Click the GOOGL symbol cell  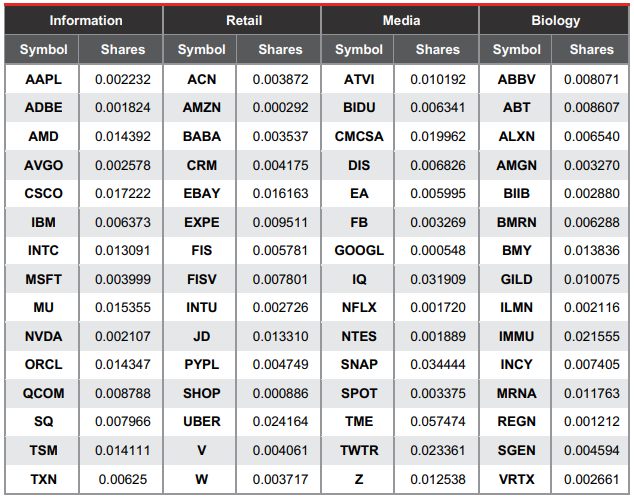coord(357,251)
